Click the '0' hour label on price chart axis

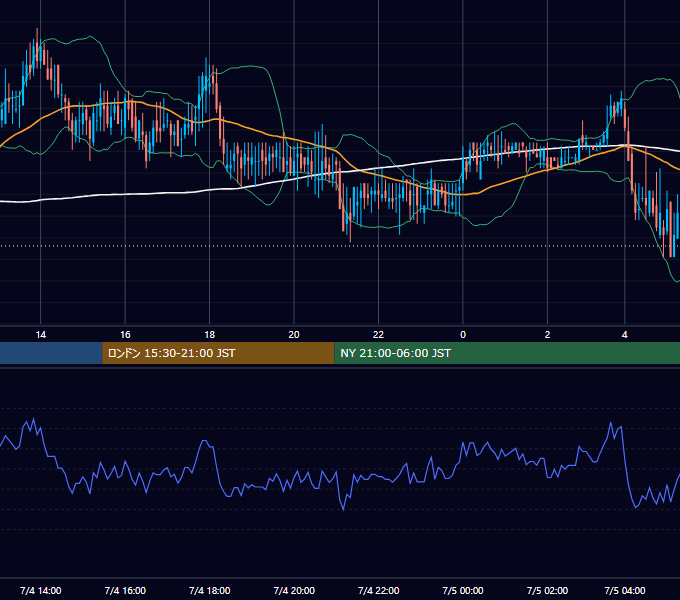tap(463, 335)
